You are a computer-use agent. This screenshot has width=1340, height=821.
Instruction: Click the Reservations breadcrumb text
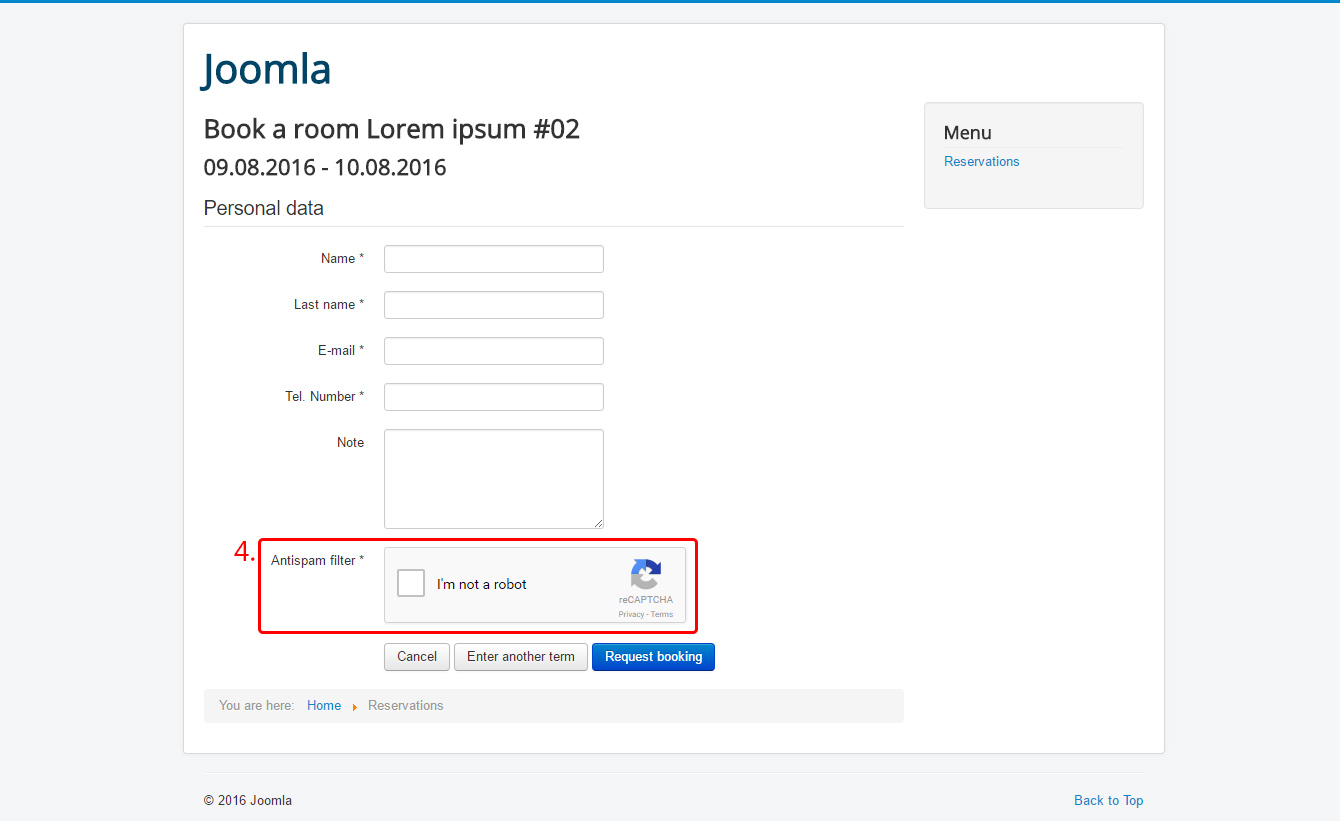tap(406, 706)
